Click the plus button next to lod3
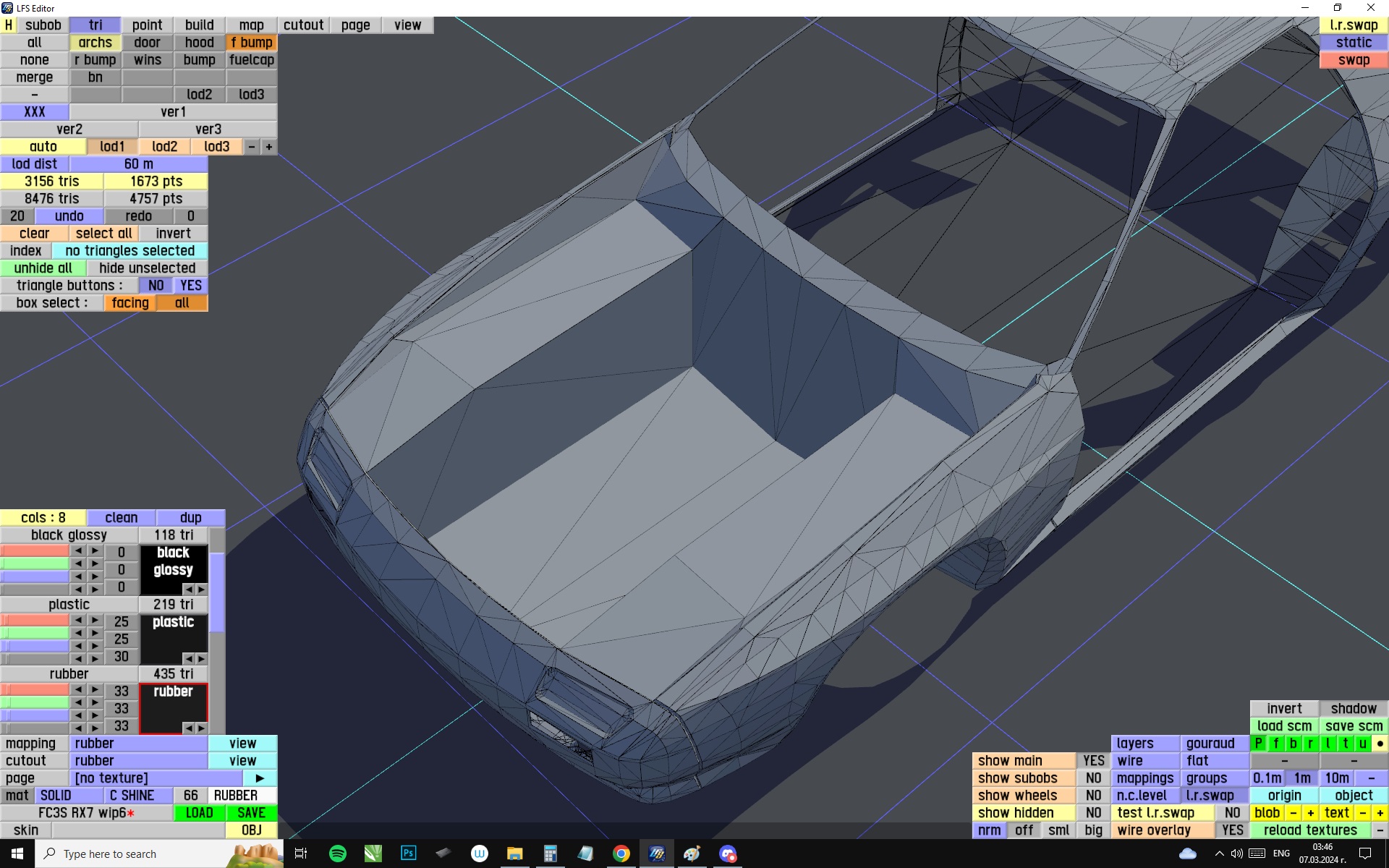1389x868 pixels. tap(269, 147)
